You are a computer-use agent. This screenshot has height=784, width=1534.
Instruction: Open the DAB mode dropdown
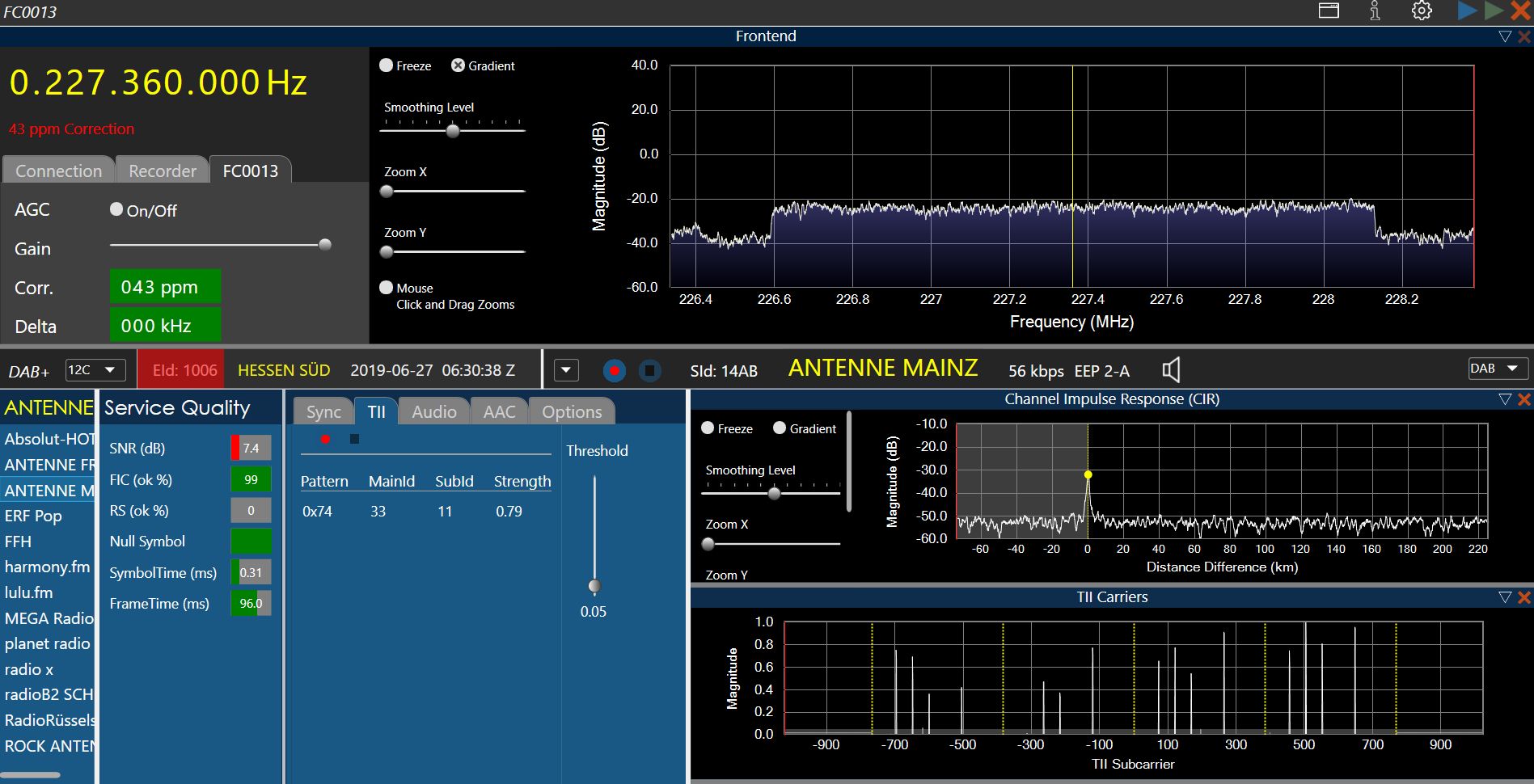pos(1498,369)
